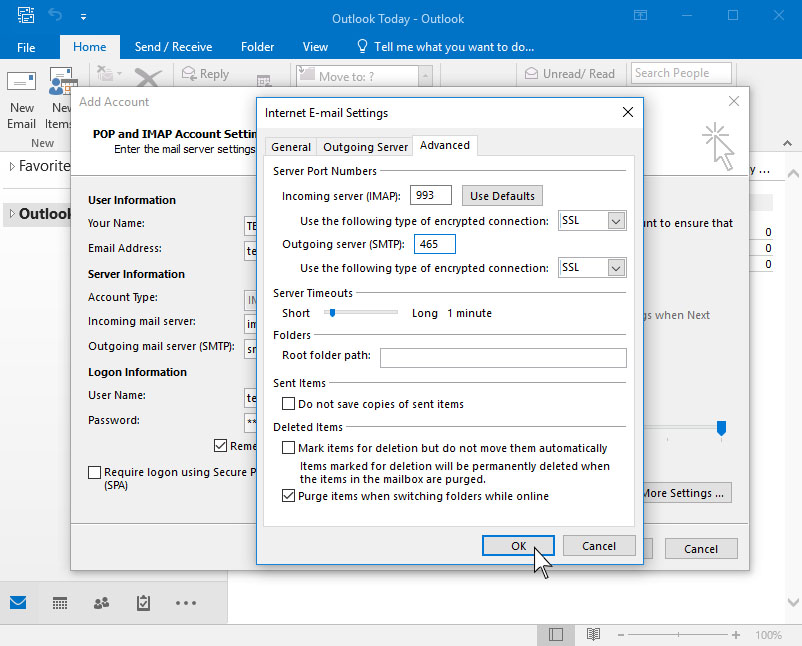Switch to Normal view in status bar

[556, 635]
